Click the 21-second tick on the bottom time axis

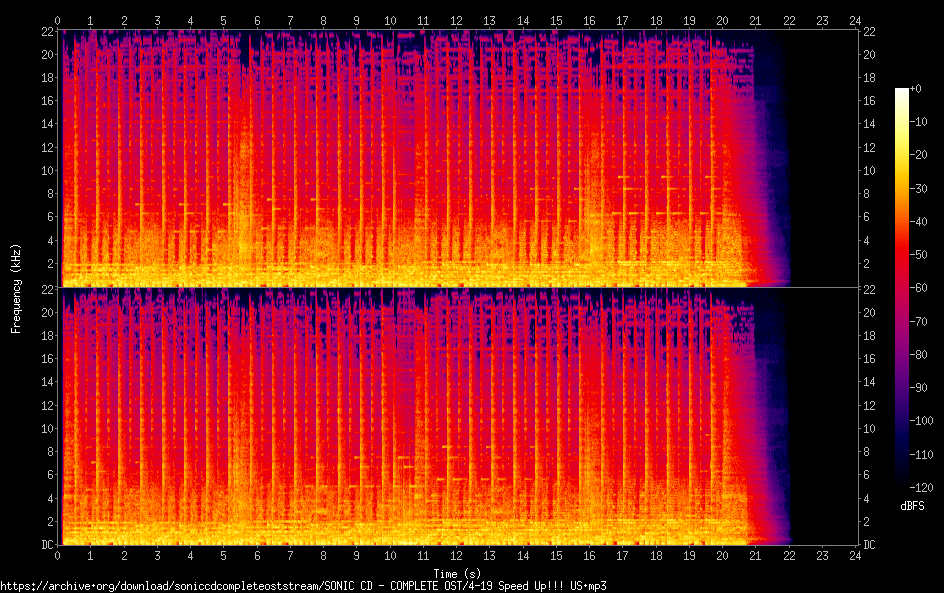[x=755, y=555]
